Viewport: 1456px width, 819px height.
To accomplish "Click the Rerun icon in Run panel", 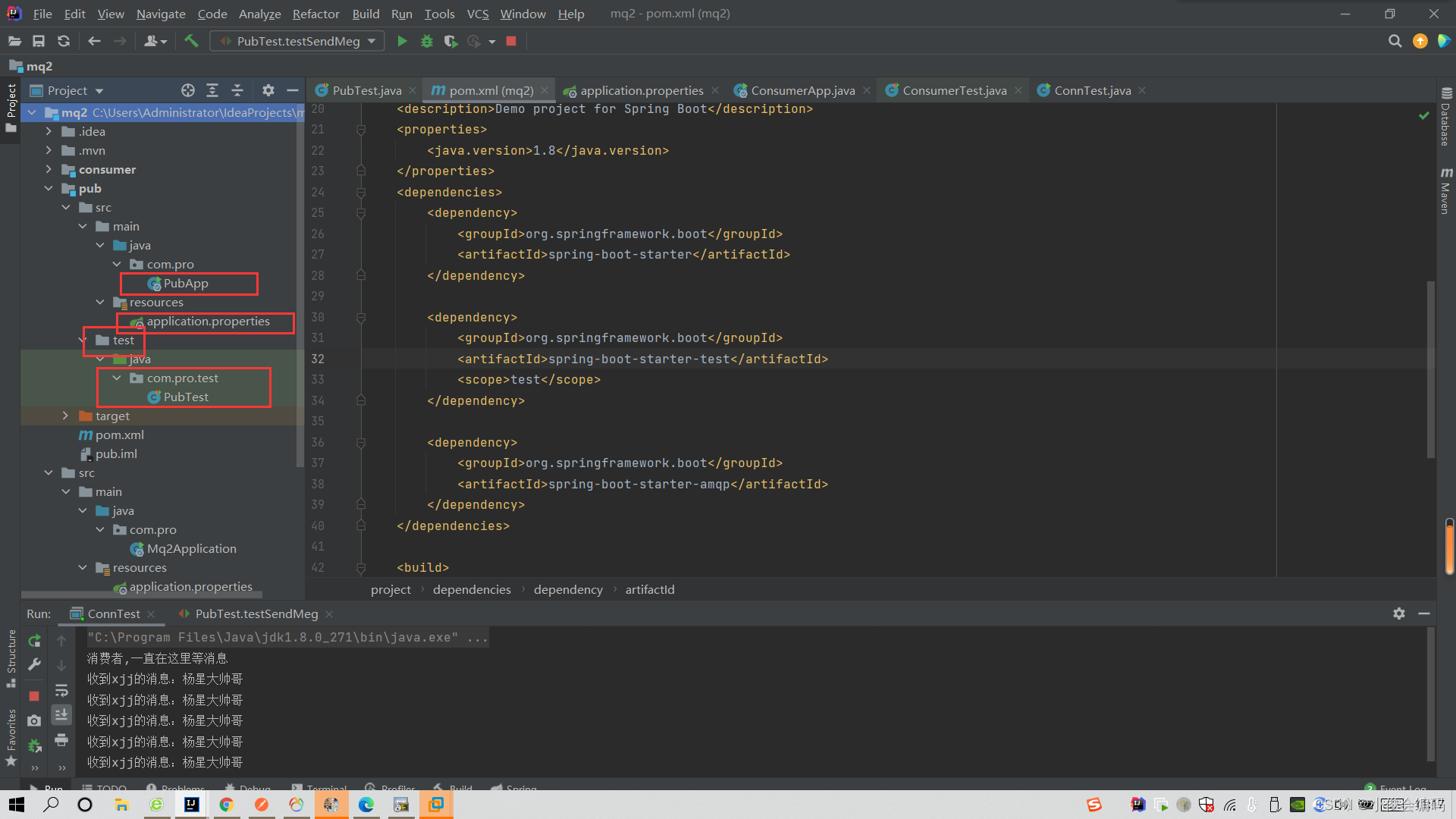I will [34, 641].
